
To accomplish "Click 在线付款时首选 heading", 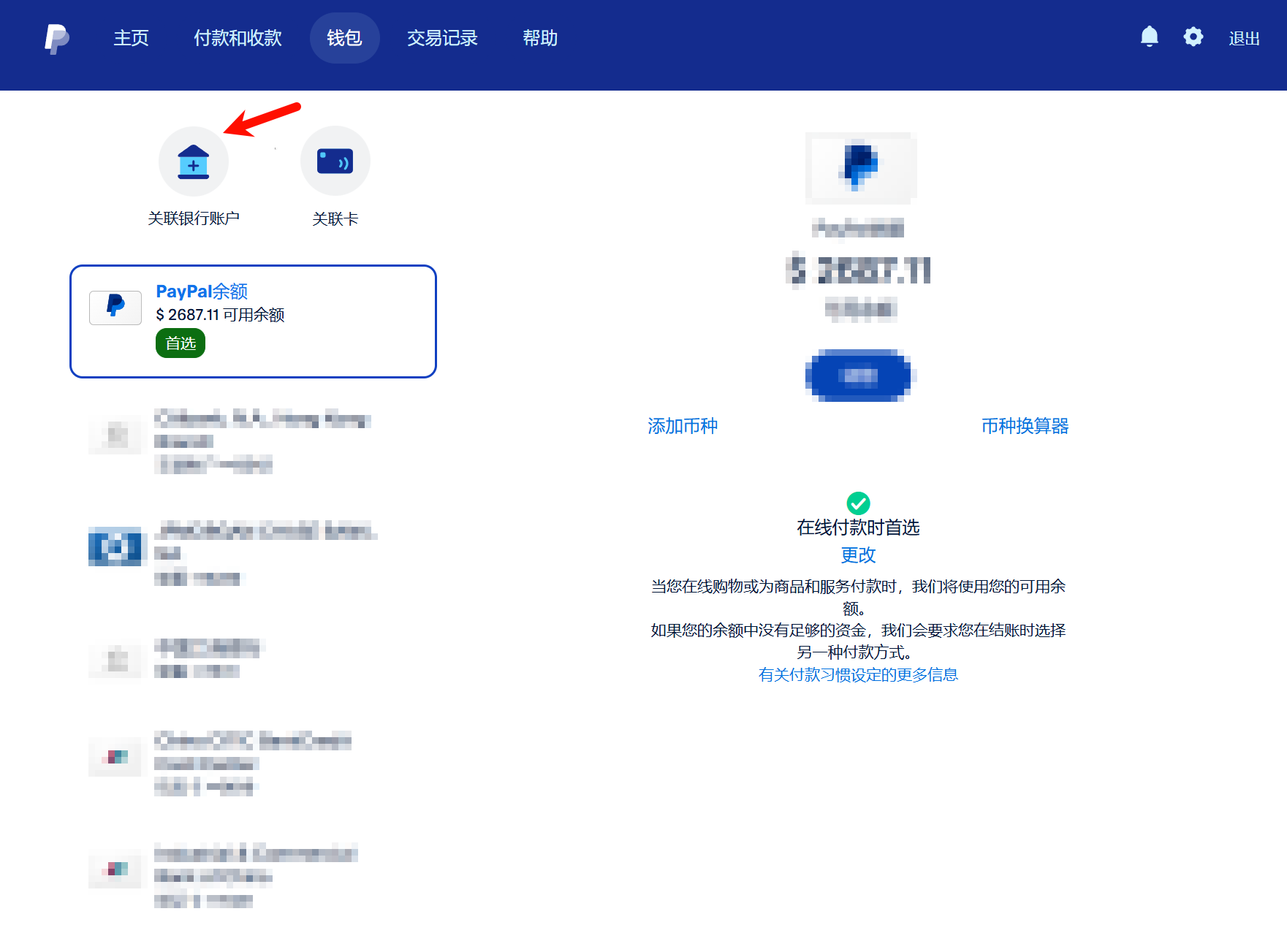I will (x=858, y=528).
